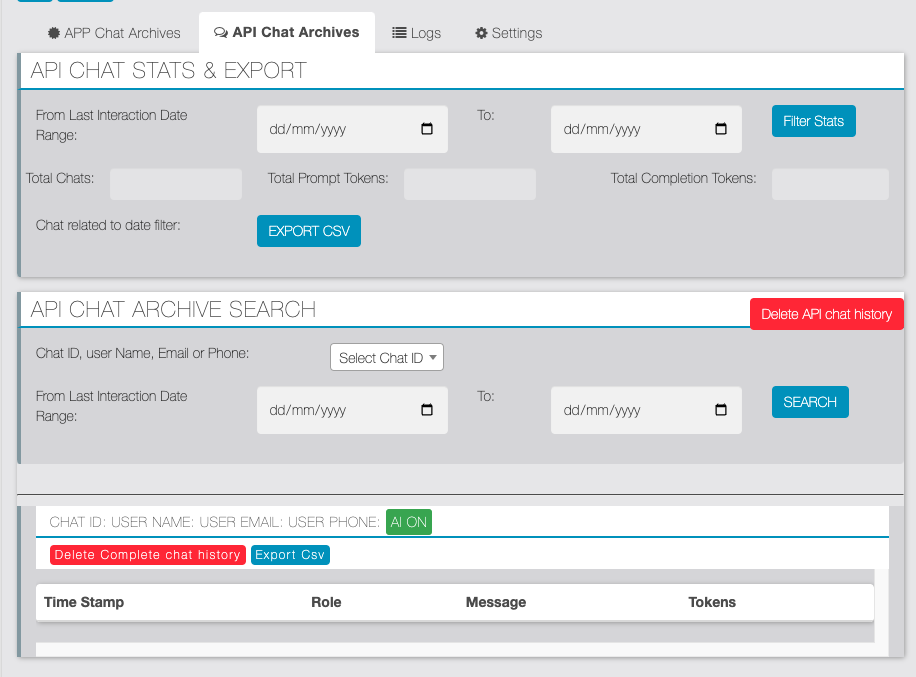
Task: Click Delete Complete chat history
Action: tap(148, 555)
